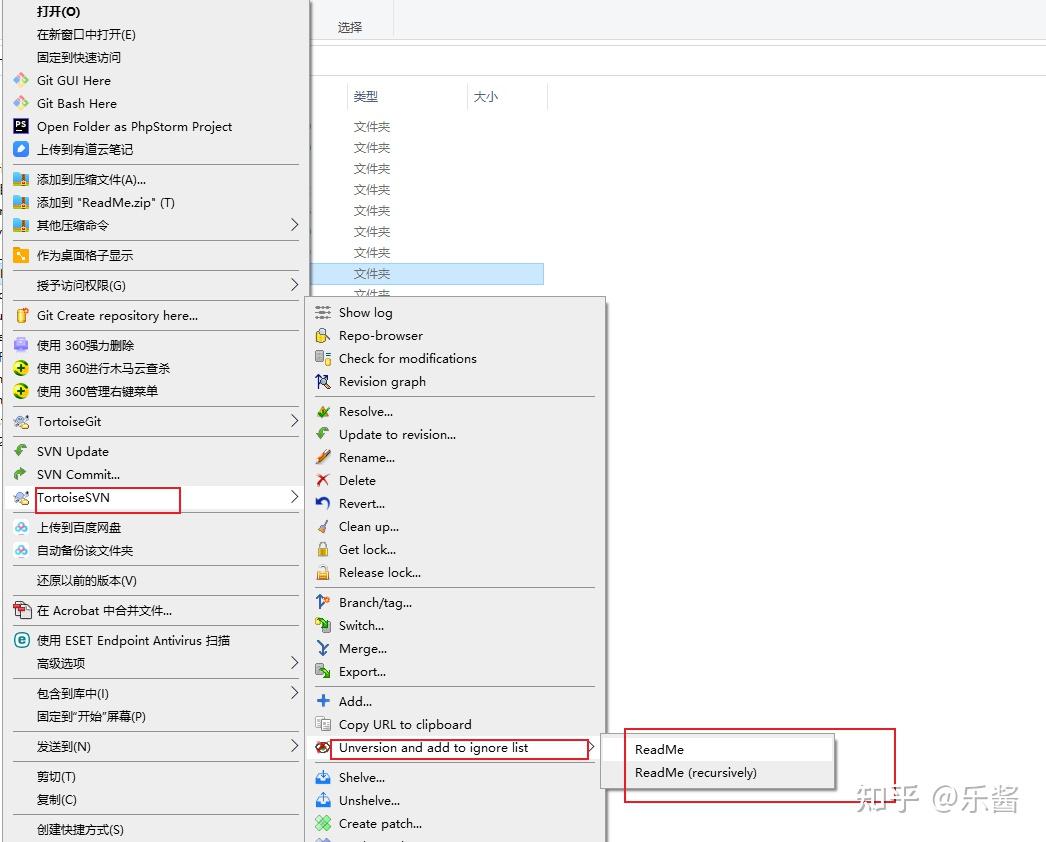
Task: Expand the 发送到(N) submenu arrow
Action: [x=294, y=746]
